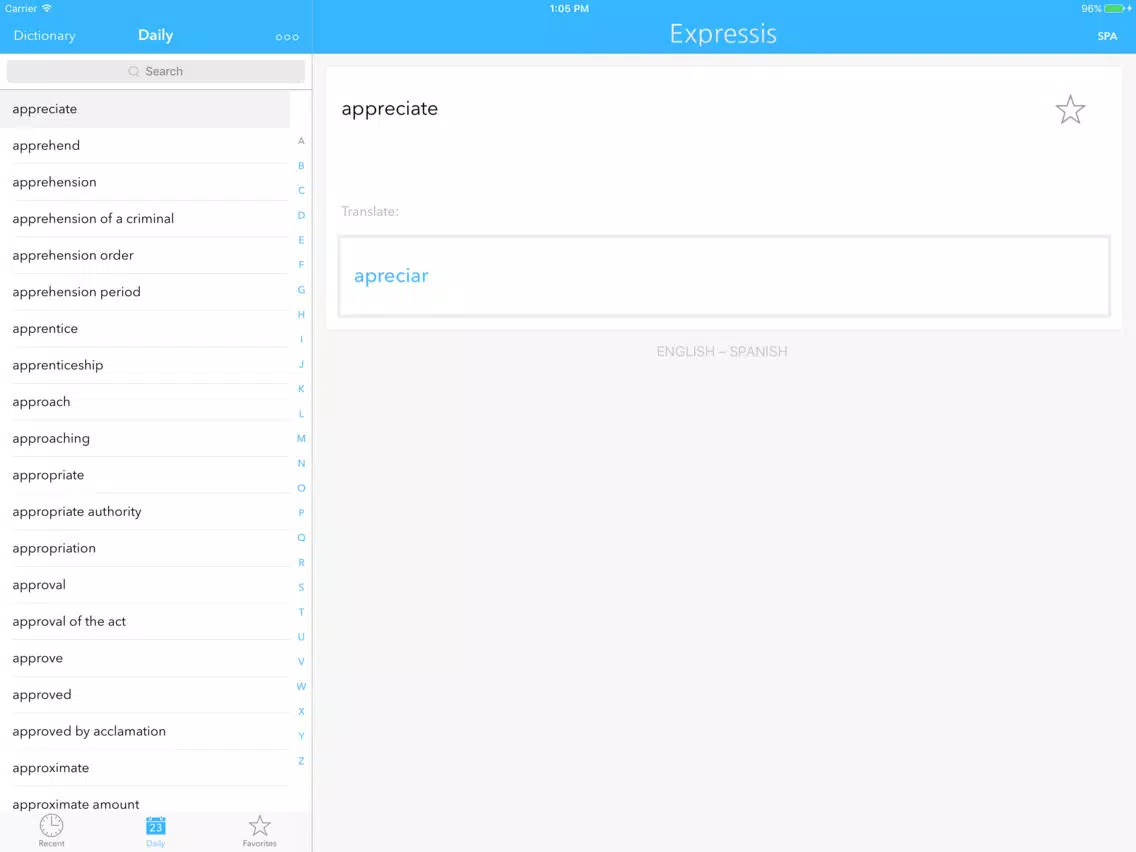Jump to letter H in index
The image size is (1136, 852).
[x=301, y=314]
